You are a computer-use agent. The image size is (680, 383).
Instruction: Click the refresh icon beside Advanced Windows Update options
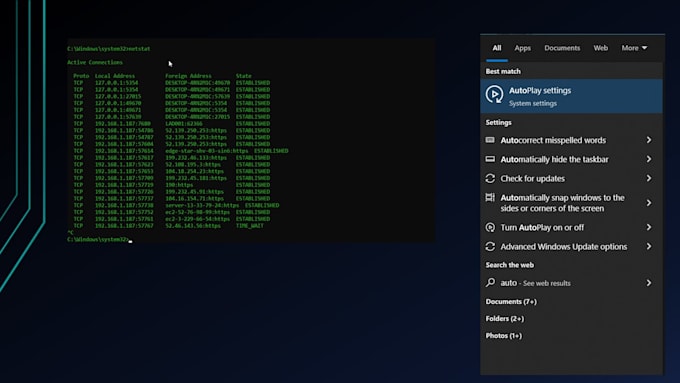[x=490, y=246]
